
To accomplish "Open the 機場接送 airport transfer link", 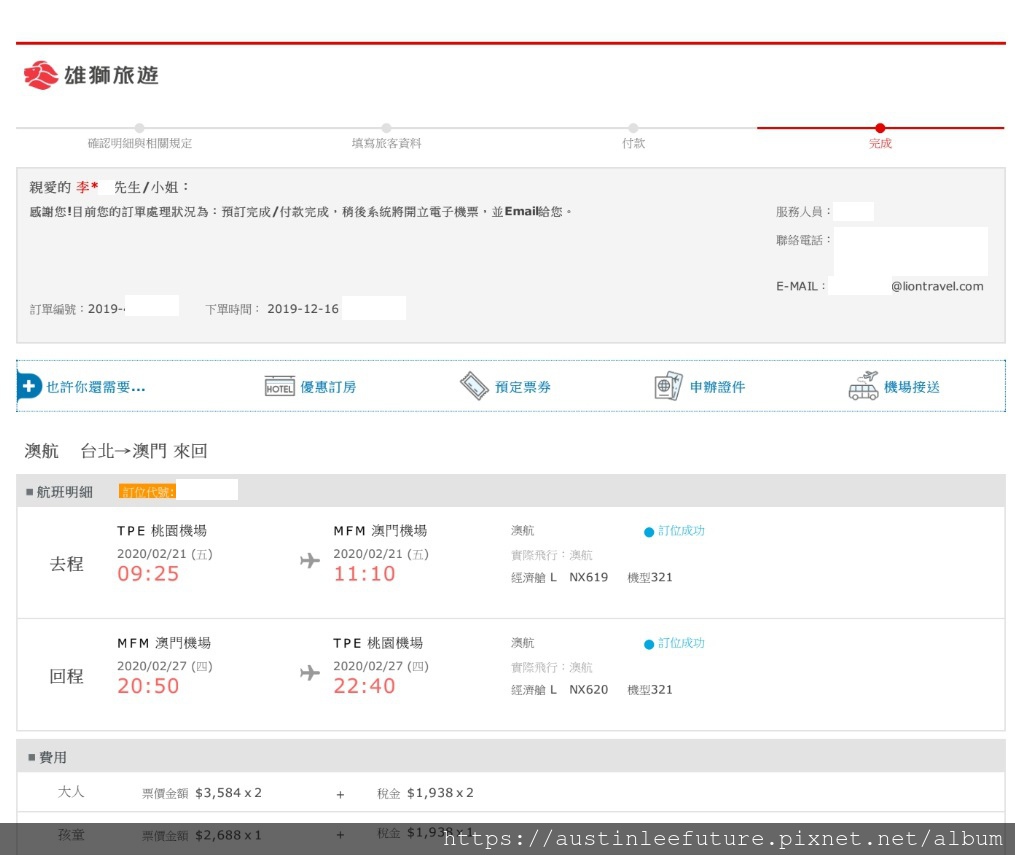I will point(911,387).
